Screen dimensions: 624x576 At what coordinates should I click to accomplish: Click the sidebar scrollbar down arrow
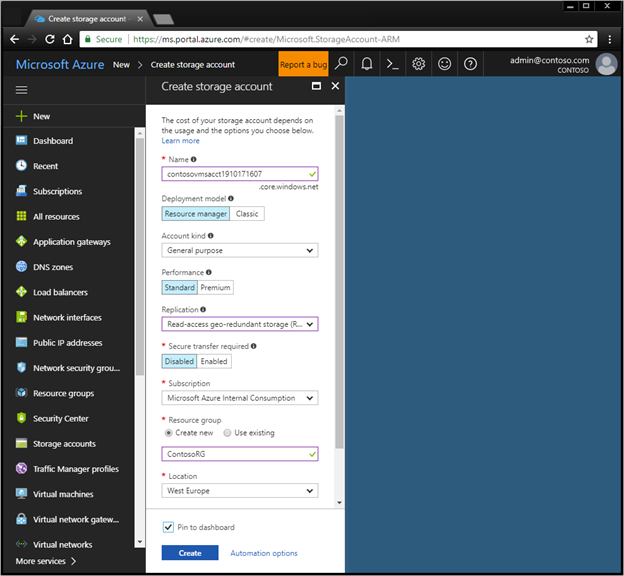pyautogui.click(x=139, y=542)
